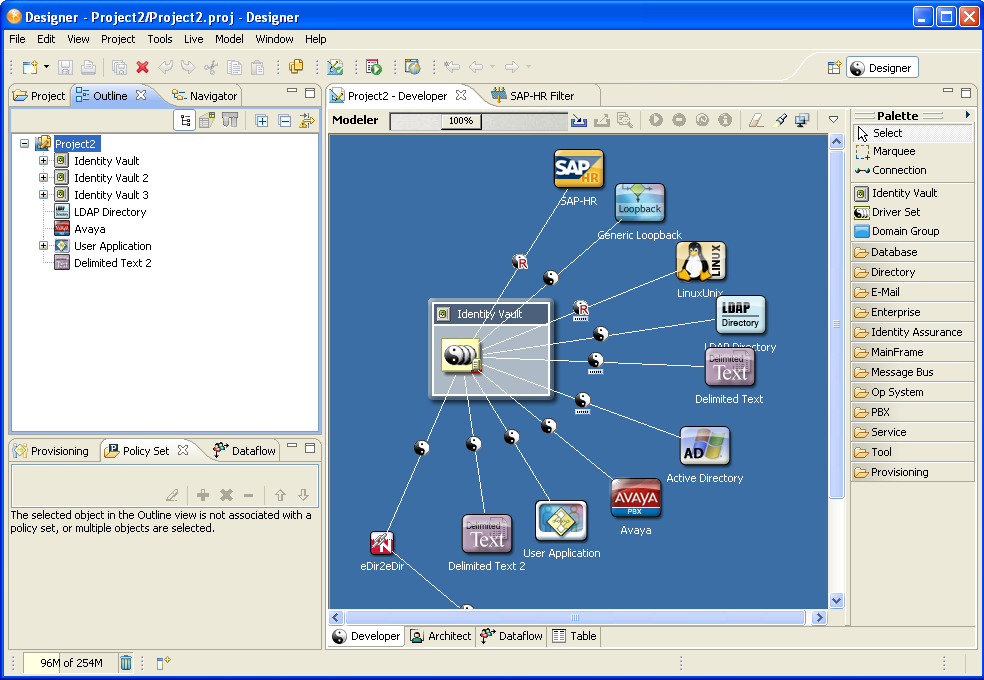Click the Cut scissors toolbar icon
This screenshot has height=680, width=984.
(x=211, y=67)
